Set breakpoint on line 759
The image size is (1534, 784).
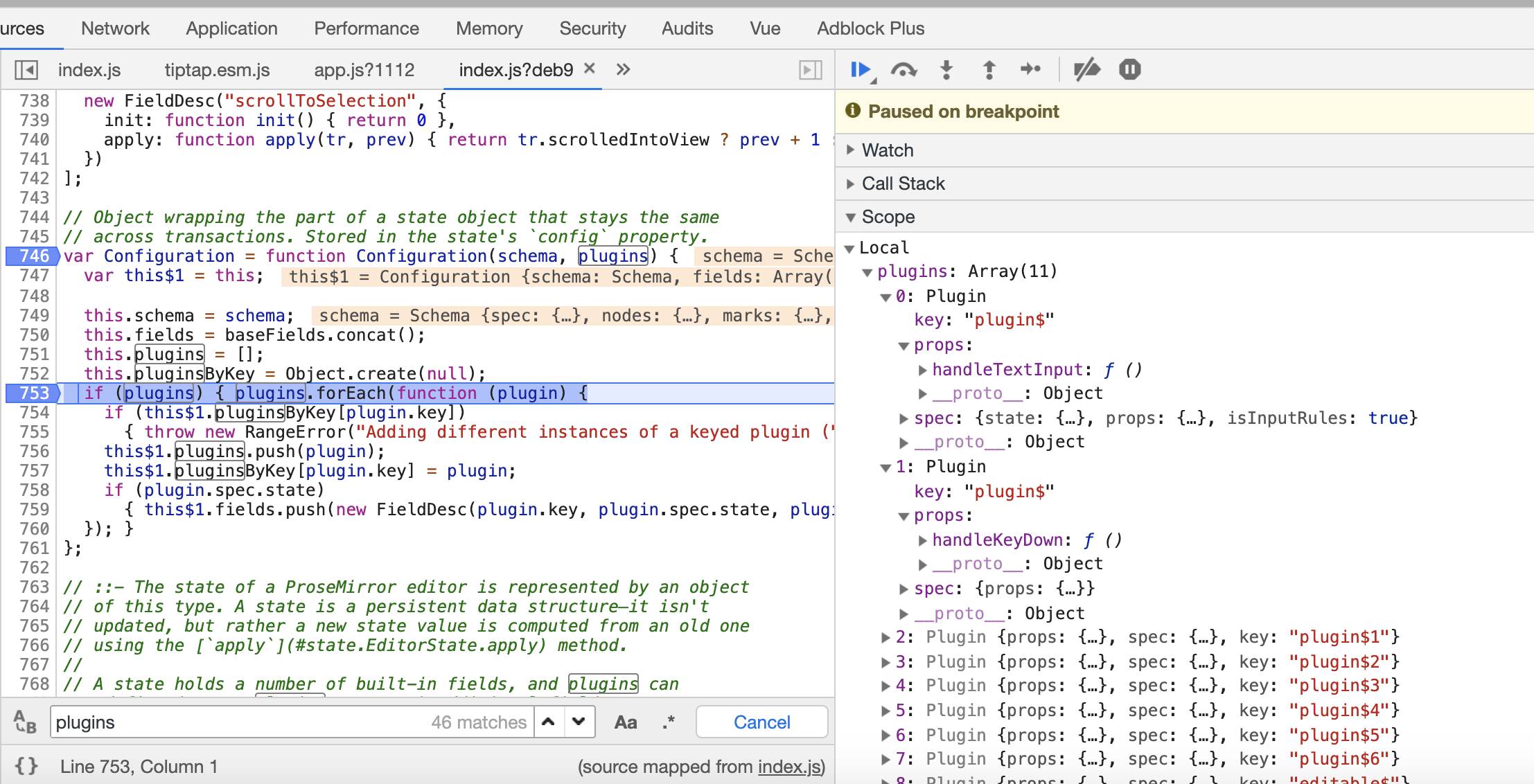click(34, 510)
